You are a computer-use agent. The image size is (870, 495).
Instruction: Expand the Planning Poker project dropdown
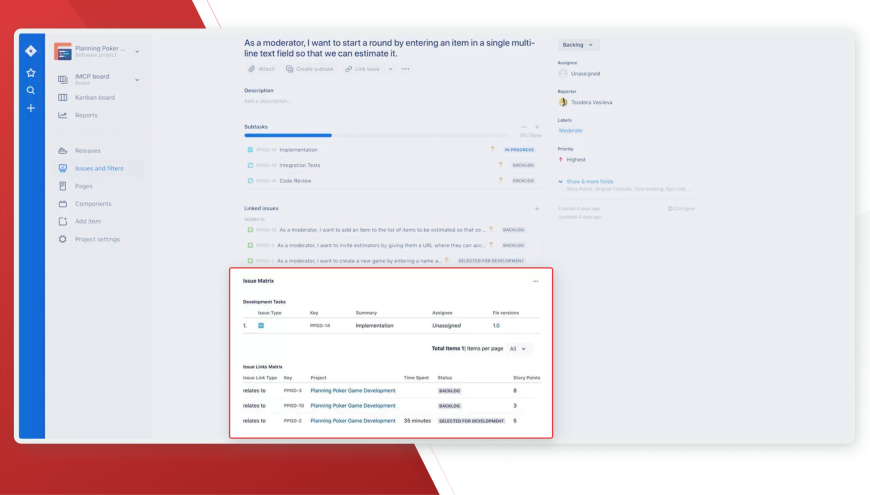(x=137, y=52)
